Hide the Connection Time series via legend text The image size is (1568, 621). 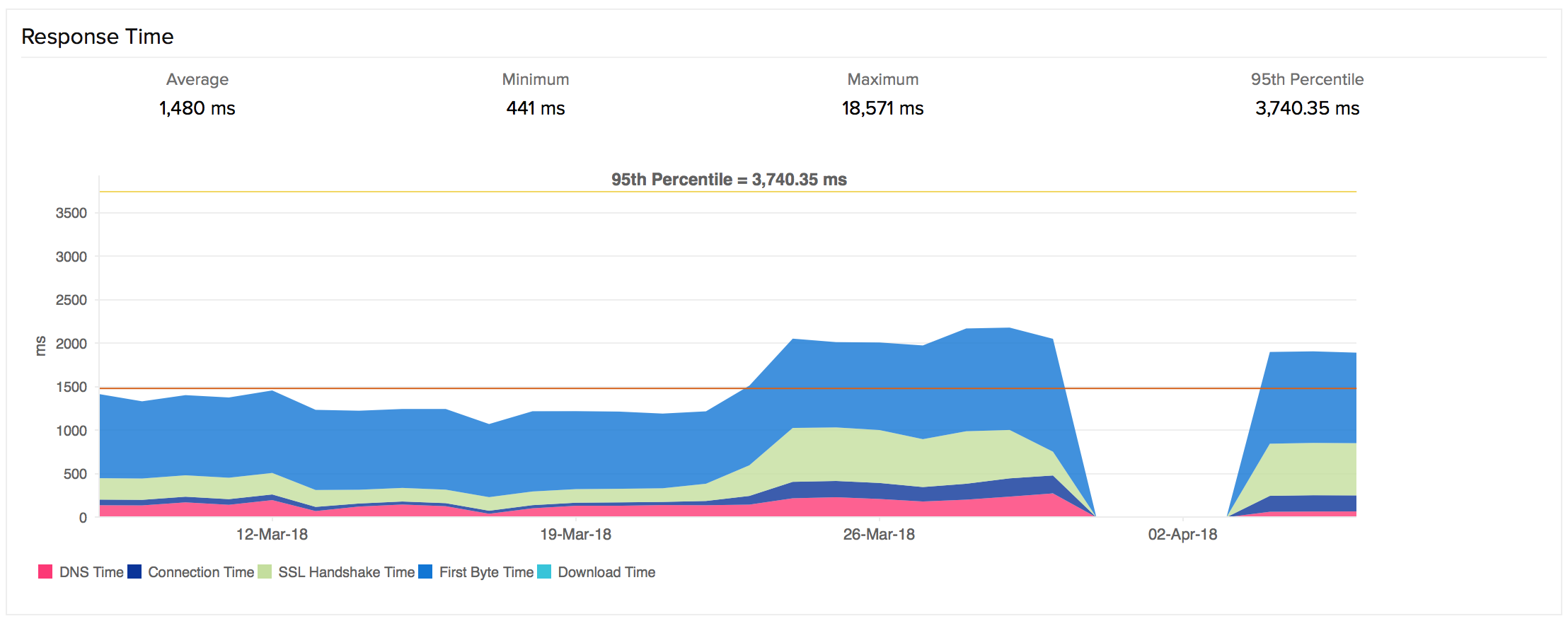(201, 572)
